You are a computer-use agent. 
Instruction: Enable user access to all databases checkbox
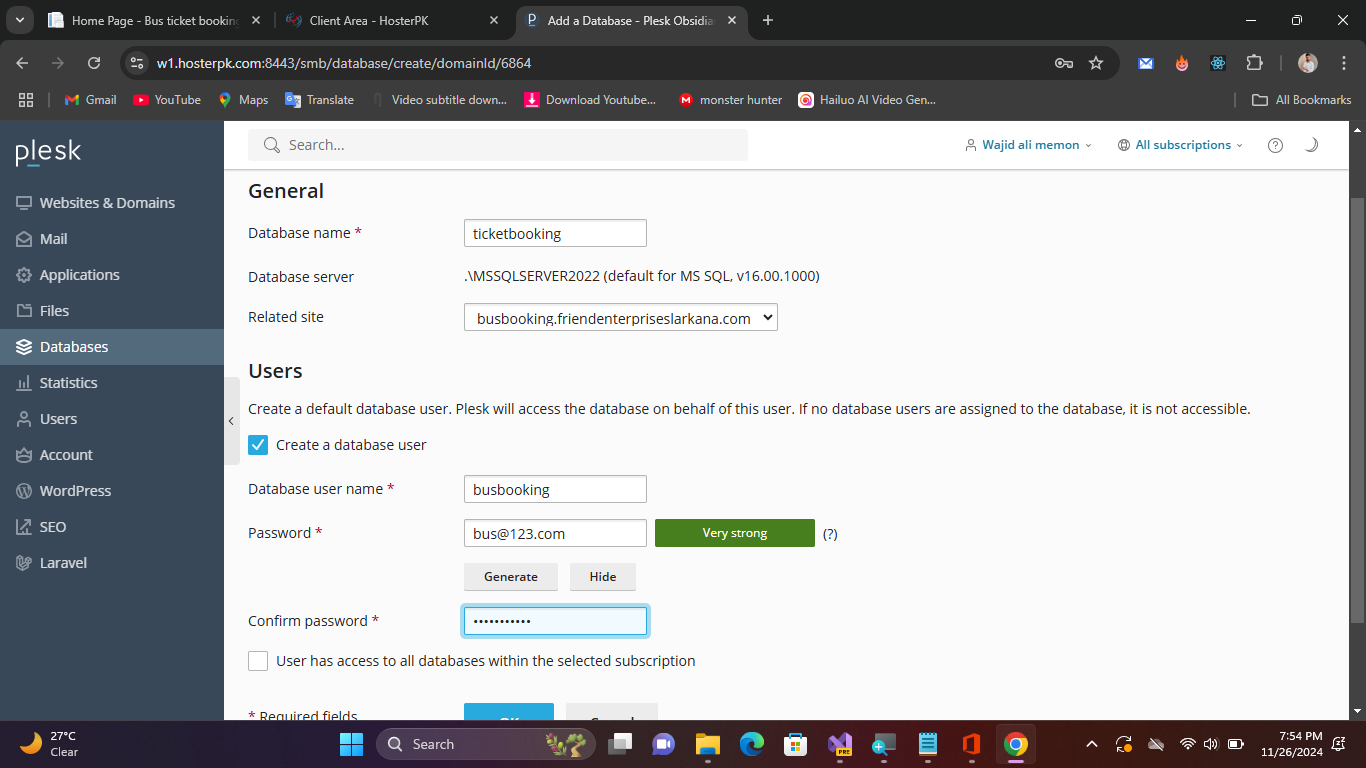(258, 661)
